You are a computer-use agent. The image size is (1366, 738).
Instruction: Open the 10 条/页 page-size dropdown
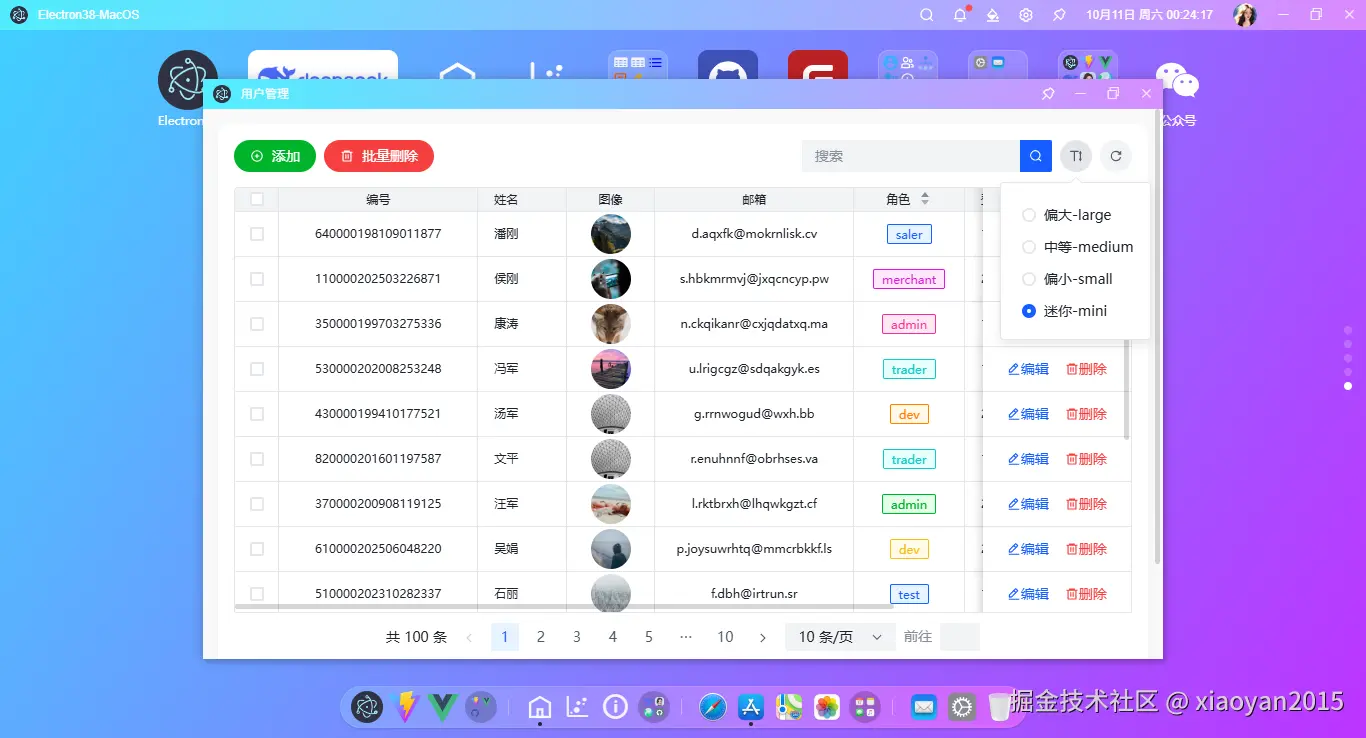(839, 636)
